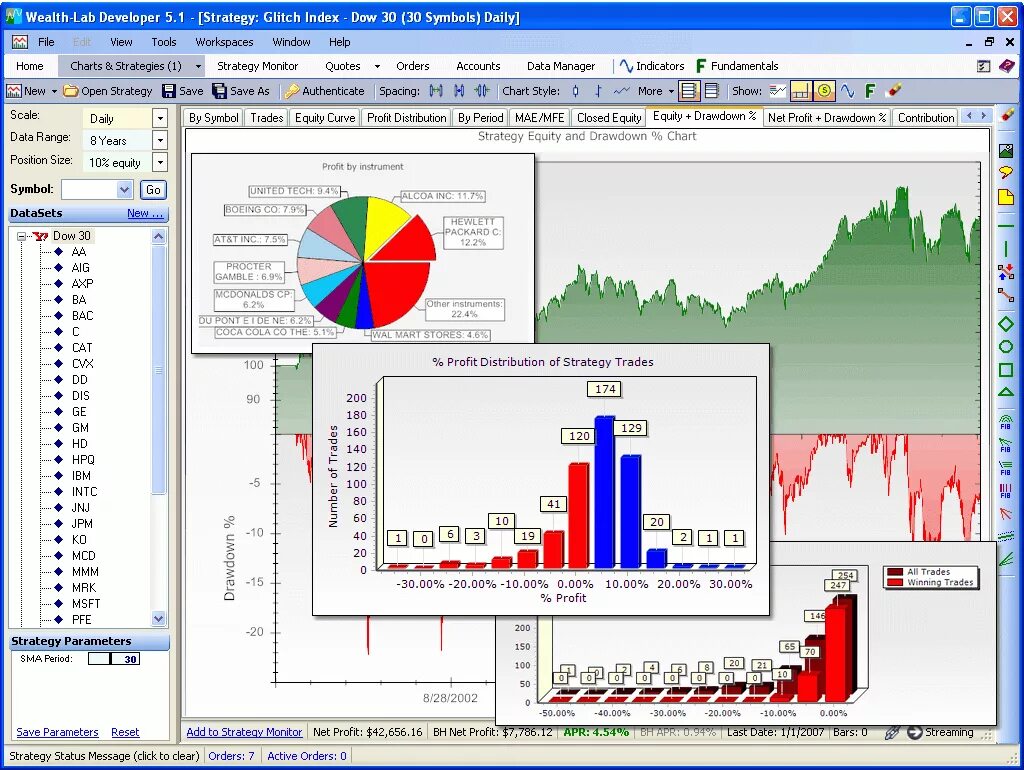Toggle Show dollar coin button
1024x770 pixels.
[824, 91]
